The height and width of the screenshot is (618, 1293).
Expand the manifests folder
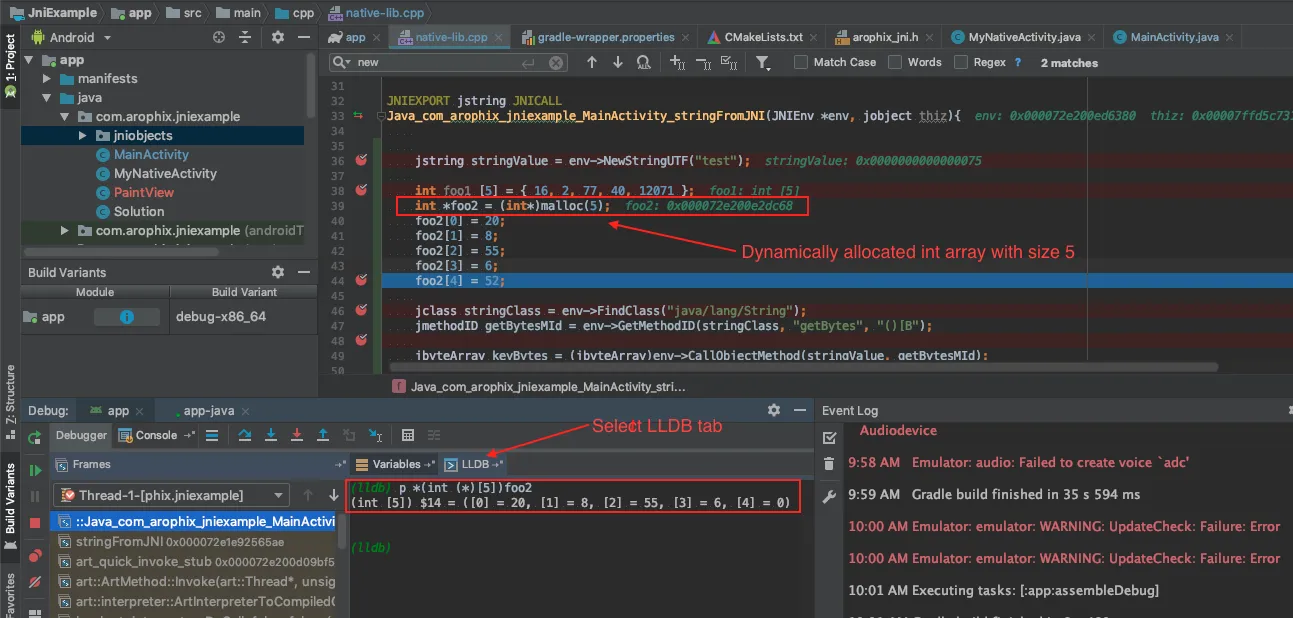click(46, 78)
